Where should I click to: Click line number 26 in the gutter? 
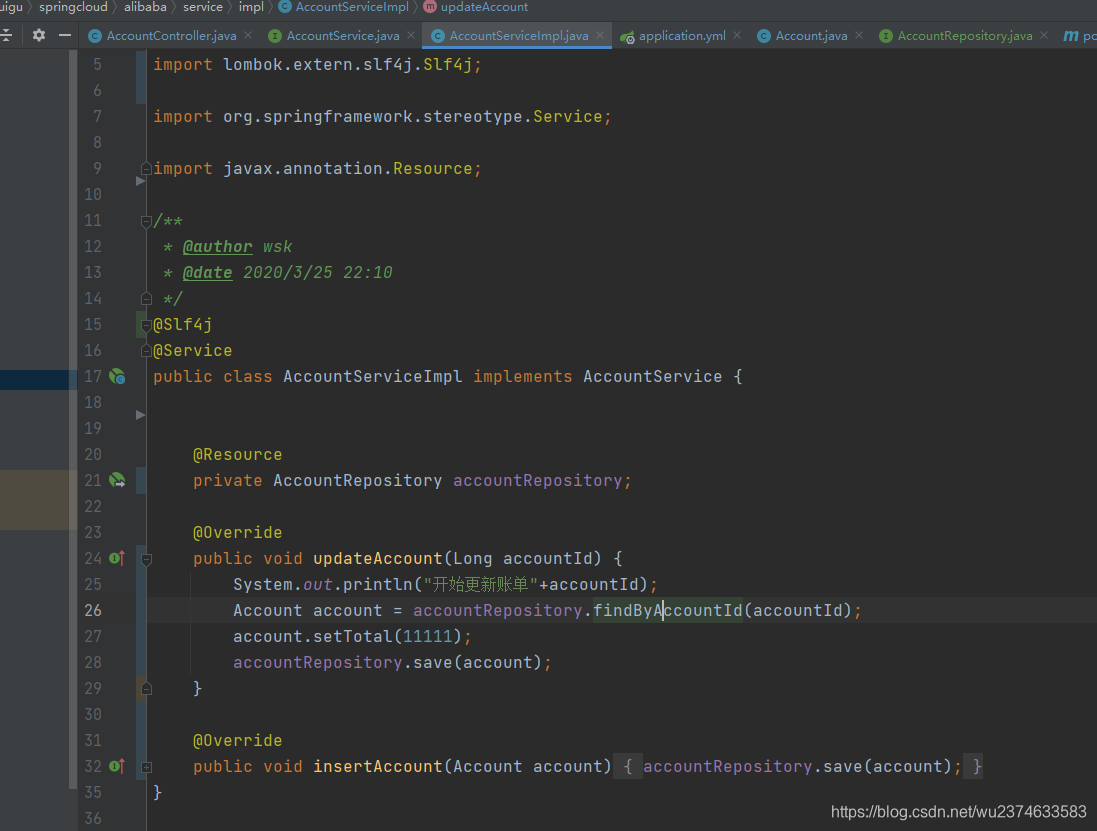pyautogui.click(x=93, y=611)
